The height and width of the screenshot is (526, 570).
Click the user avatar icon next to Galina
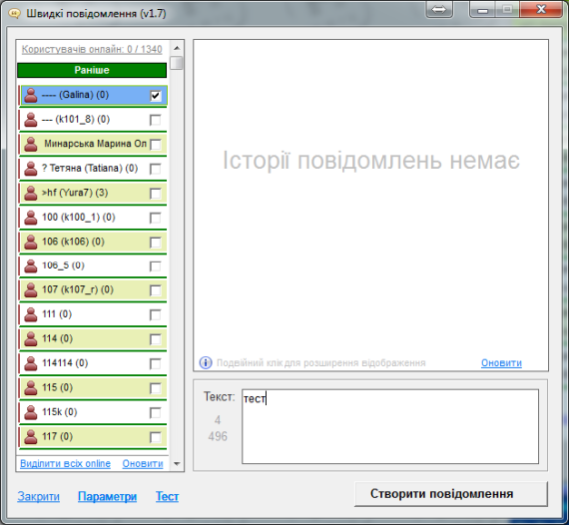click(31, 95)
